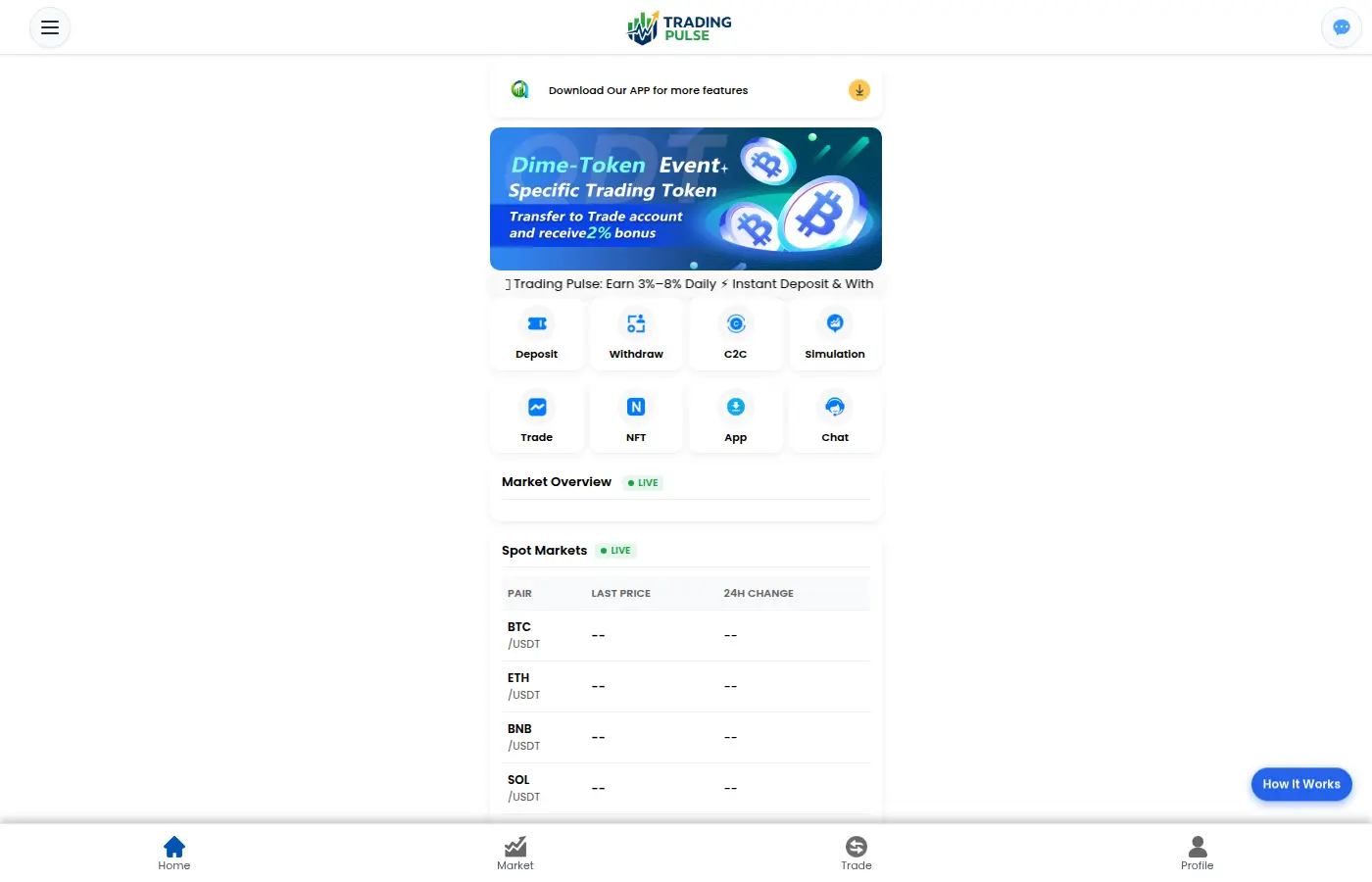Click the LIVE badge next to Spot Markets
Screen dimensions: 1372x882
(615, 551)
